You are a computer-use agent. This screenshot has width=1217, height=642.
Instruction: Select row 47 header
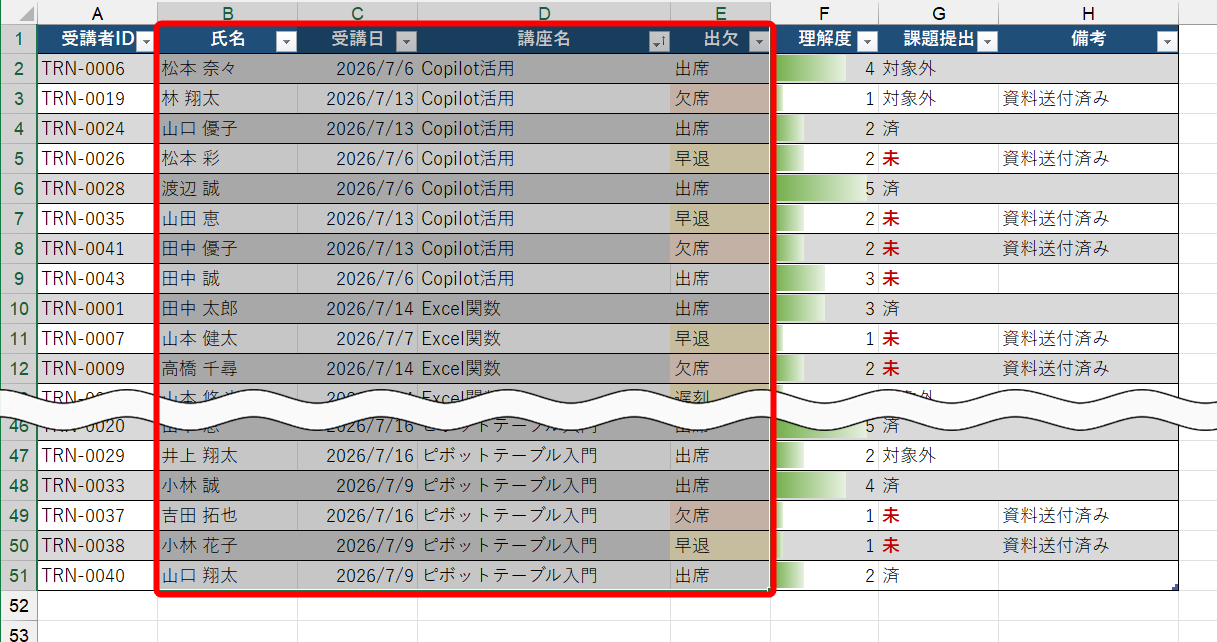pyautogui.click(x=19, y=456)
